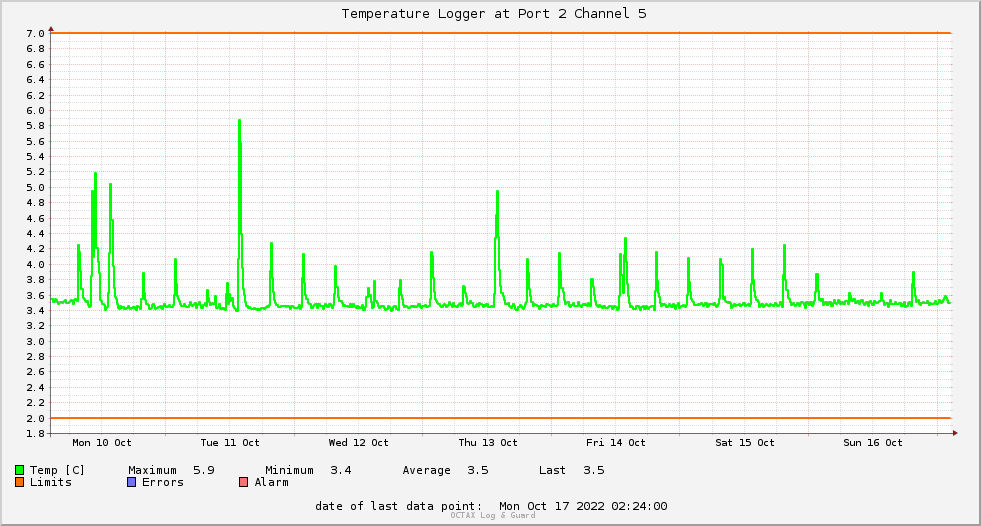Click the green Temp [C] legend swatch
The height and width of the screenshot is (526, 981).
(19, 470)
